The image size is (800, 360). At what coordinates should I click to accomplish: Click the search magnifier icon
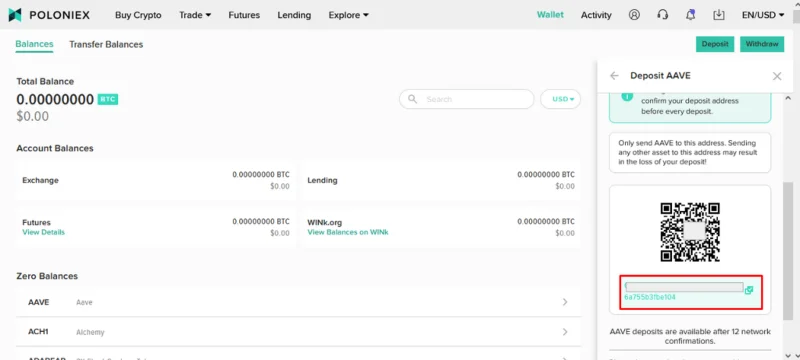(412, 99)
